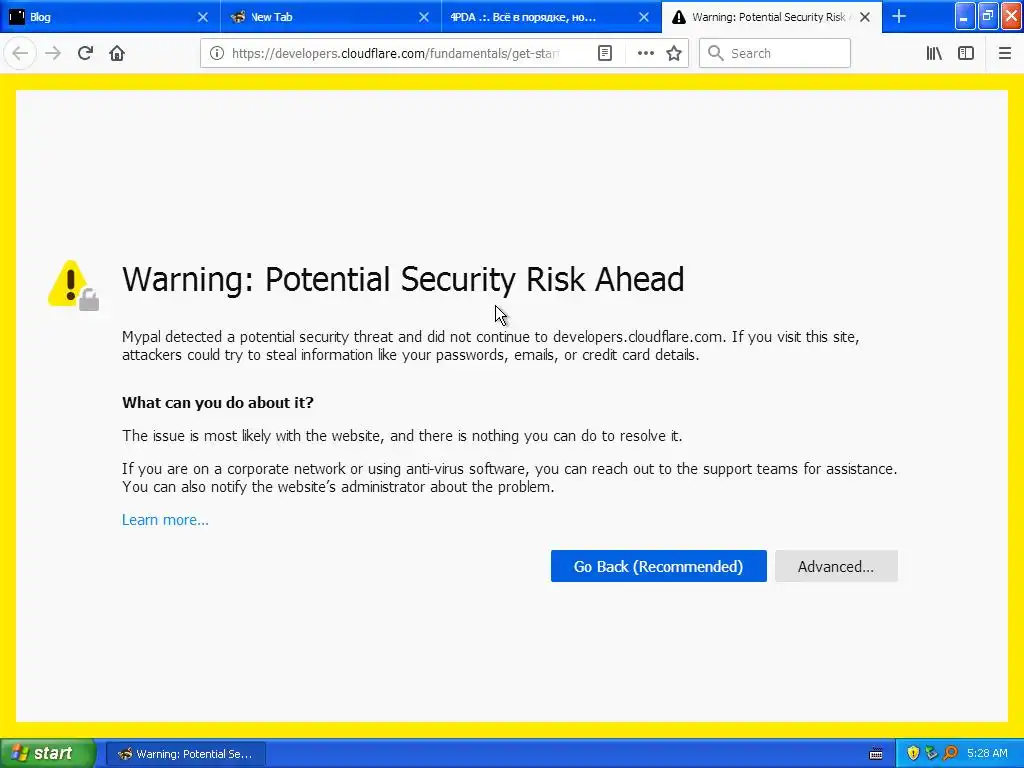Image resolution: width=1024 pixels, height=768 pixels.
Task: Close the New Tab tab
Action: tap(424, 17)
